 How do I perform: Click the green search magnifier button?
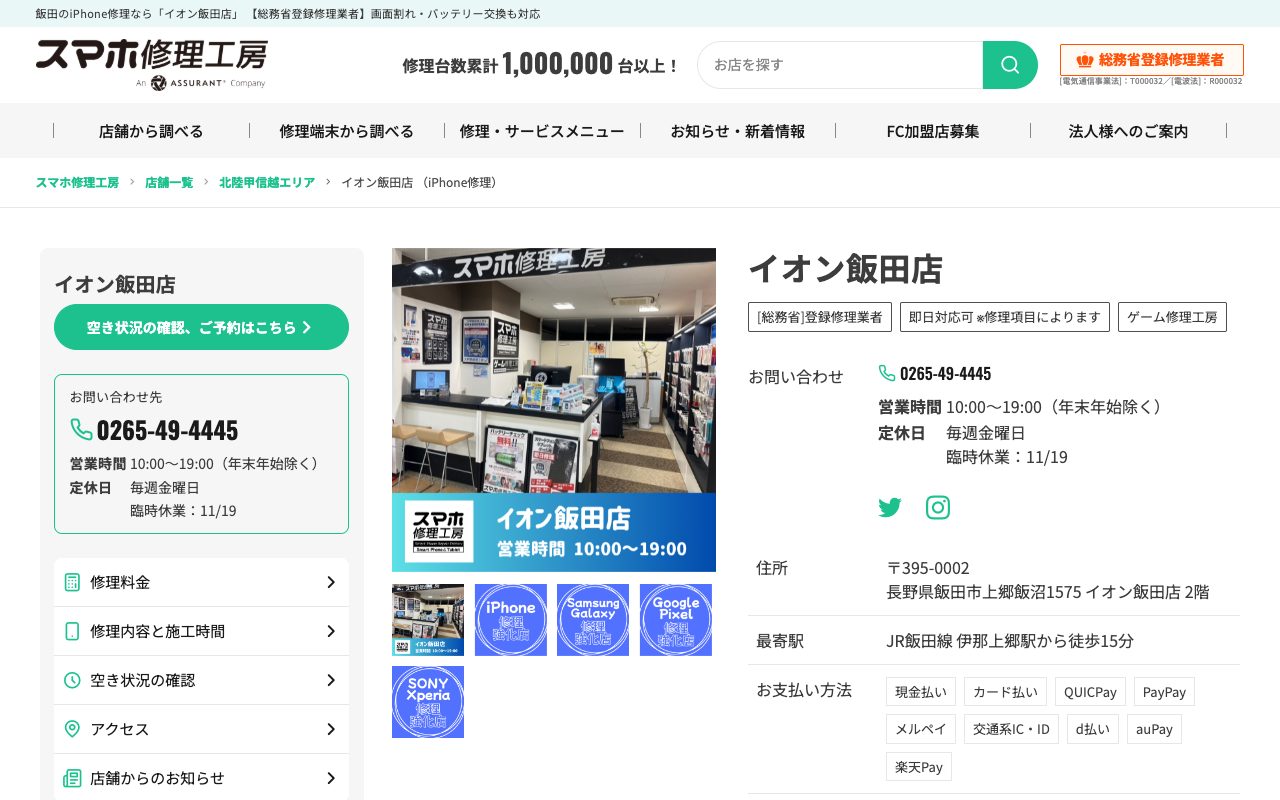coord(1010,65)
